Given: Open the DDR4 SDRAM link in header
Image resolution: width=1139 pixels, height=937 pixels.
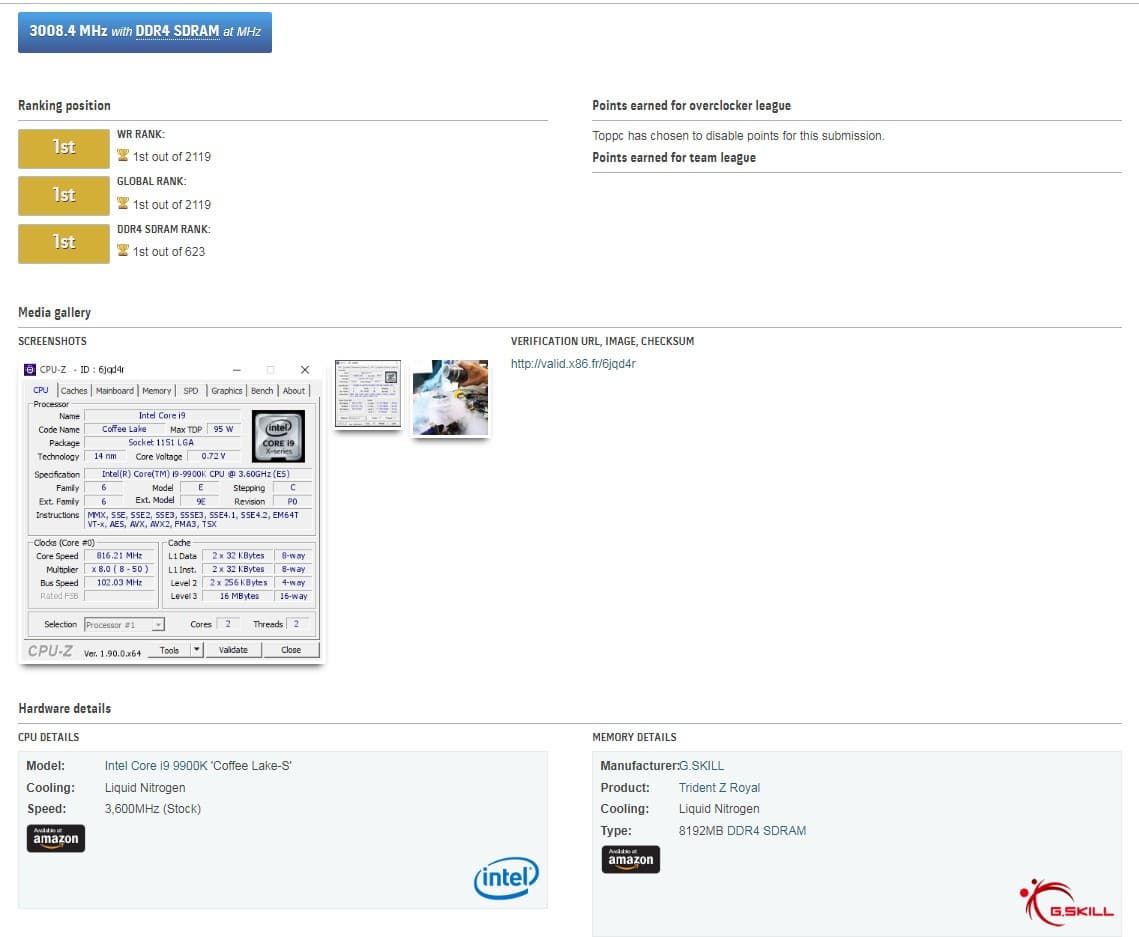Looking at the screenshot, I should (x=177, y=31).
